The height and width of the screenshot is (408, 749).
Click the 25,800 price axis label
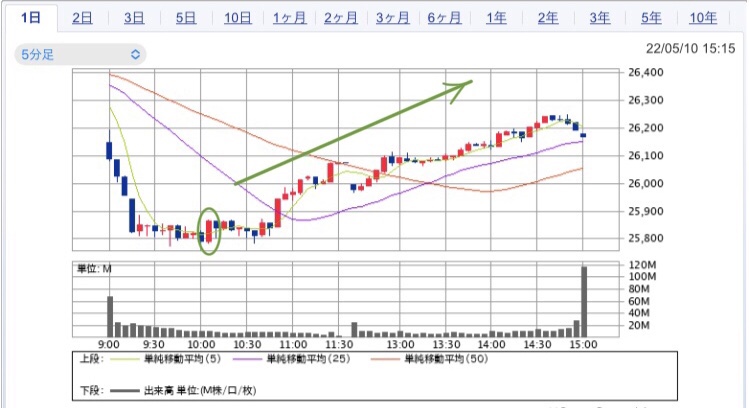(x=646, y=238)
